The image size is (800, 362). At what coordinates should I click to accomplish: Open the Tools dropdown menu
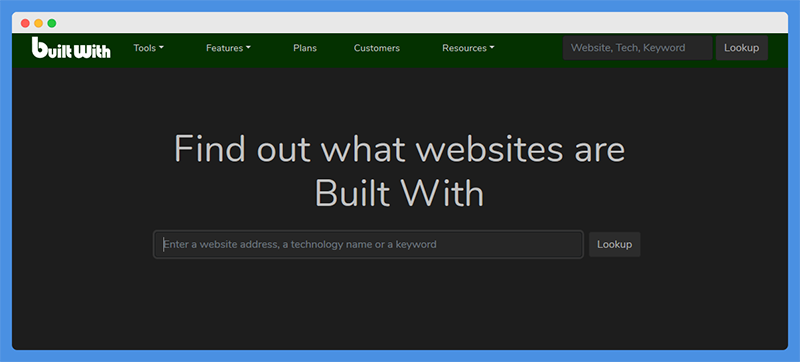pos(148,48)
